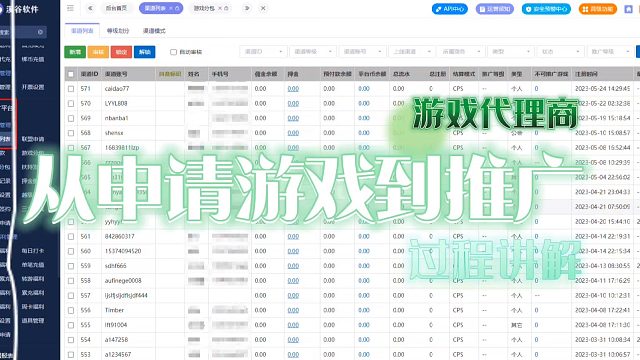The image size is (640, 360).
Task: Check the row 561 842860317 checkbox
Action: pos(71,237)
